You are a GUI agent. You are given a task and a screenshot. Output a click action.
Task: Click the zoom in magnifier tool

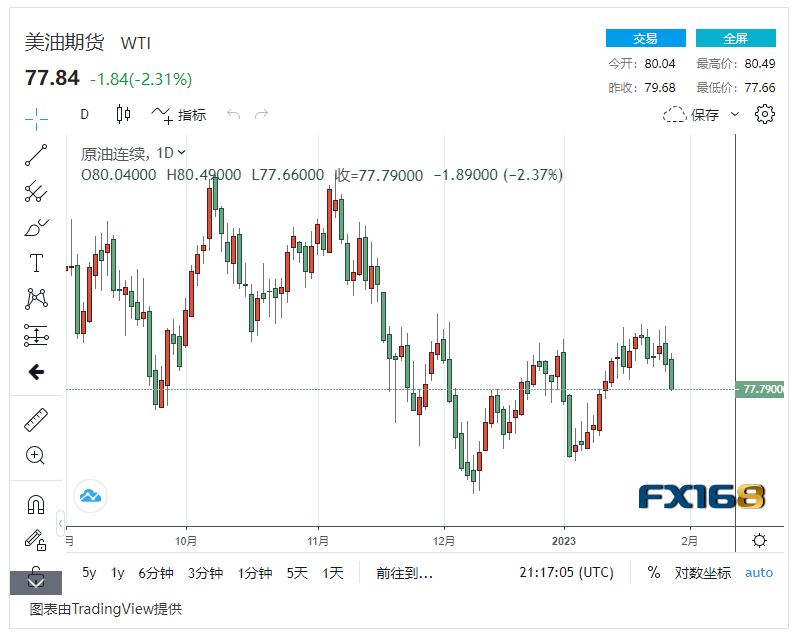36,456
